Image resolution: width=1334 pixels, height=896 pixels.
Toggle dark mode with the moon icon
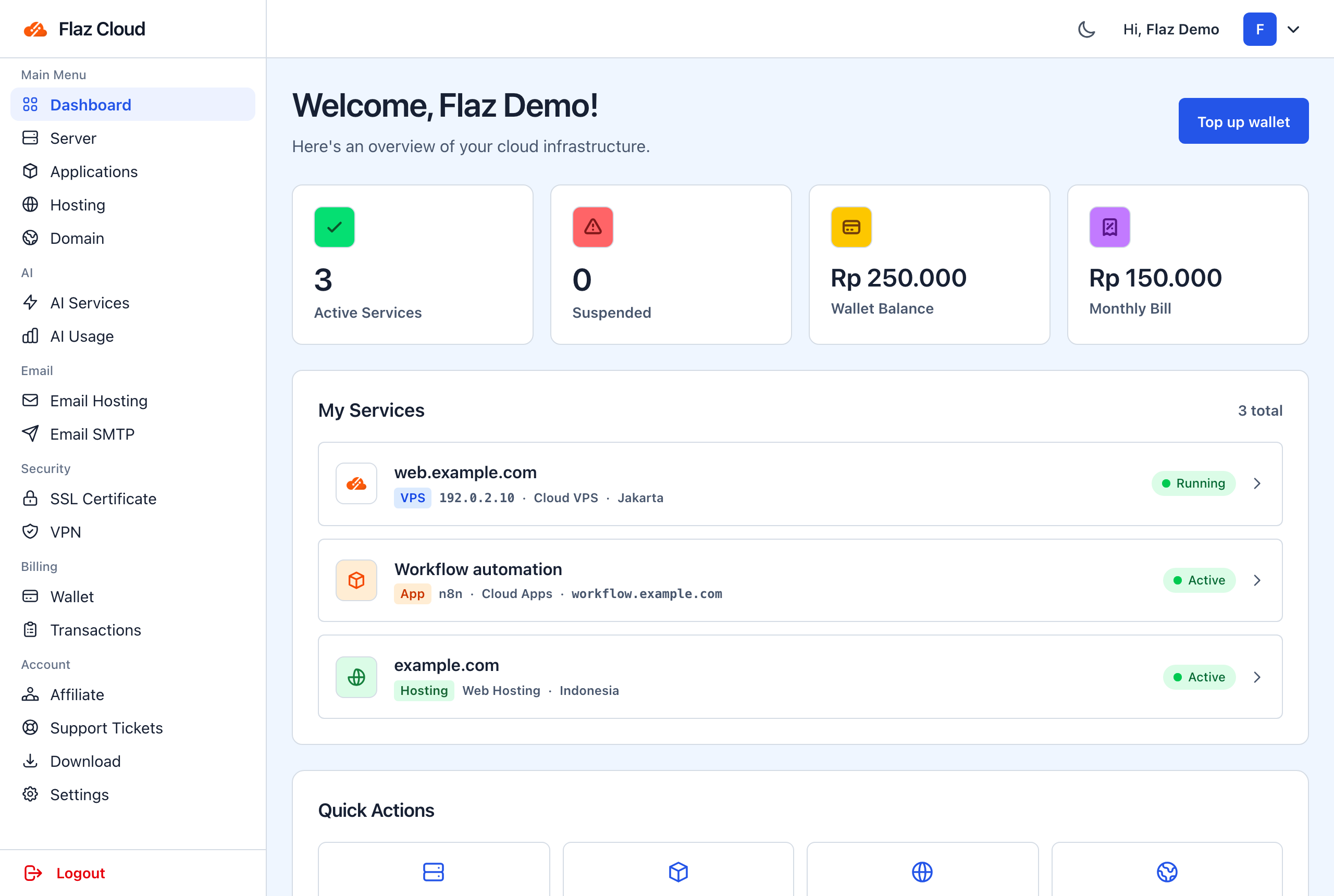coord(1086,29)
